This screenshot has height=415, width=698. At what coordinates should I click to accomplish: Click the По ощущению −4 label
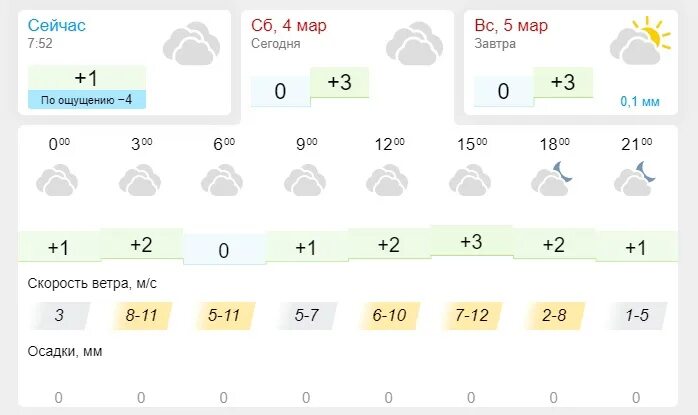pos(87,100)
